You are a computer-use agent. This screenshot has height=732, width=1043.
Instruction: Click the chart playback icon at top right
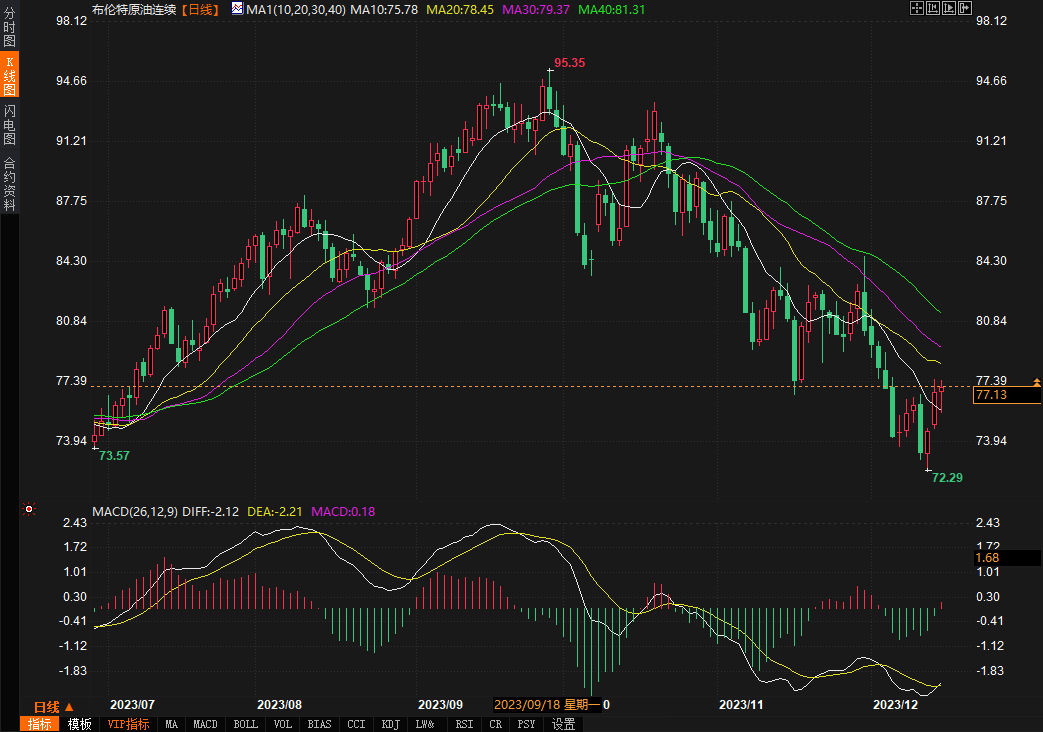point(949,8)
